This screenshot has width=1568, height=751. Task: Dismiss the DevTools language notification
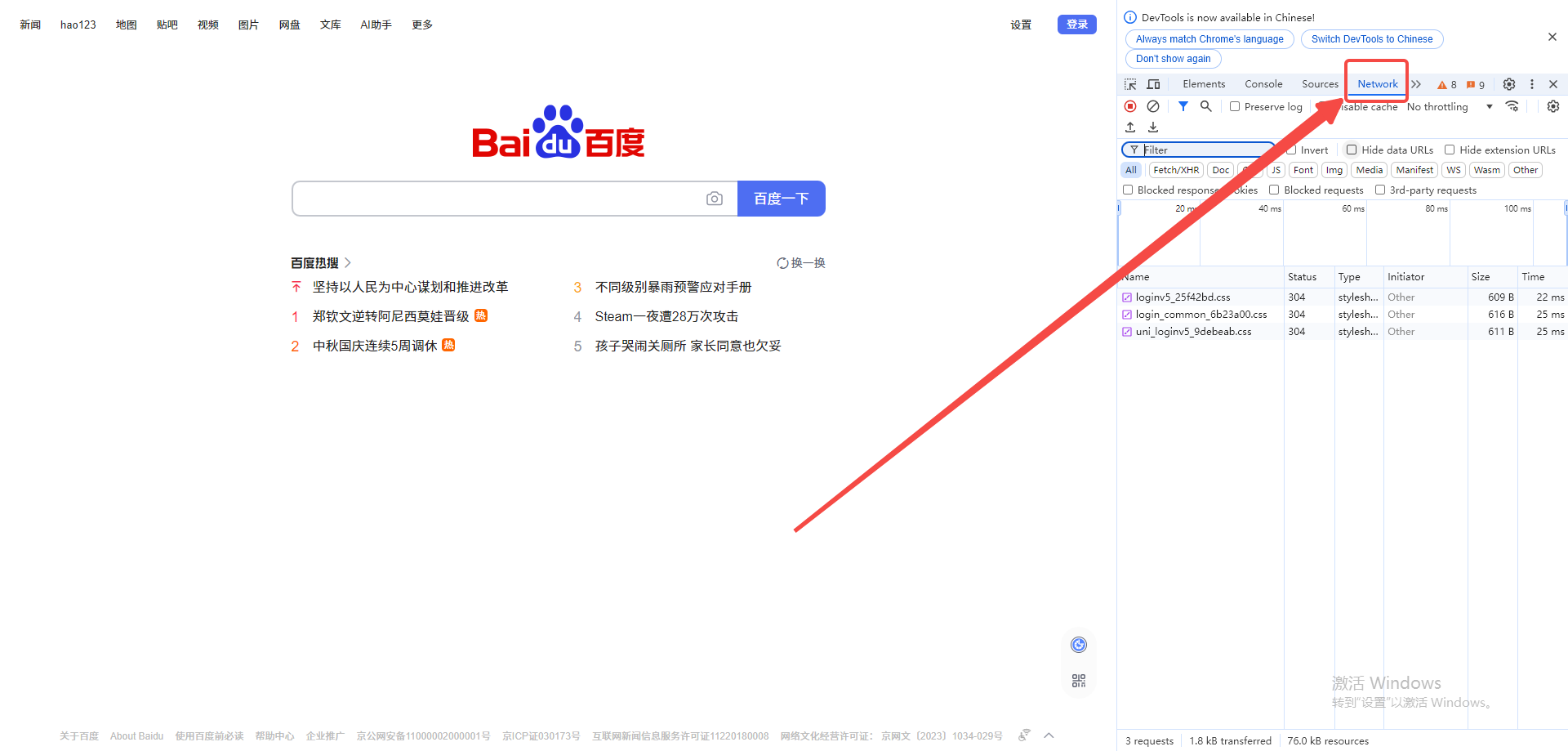pos(1552,37)
